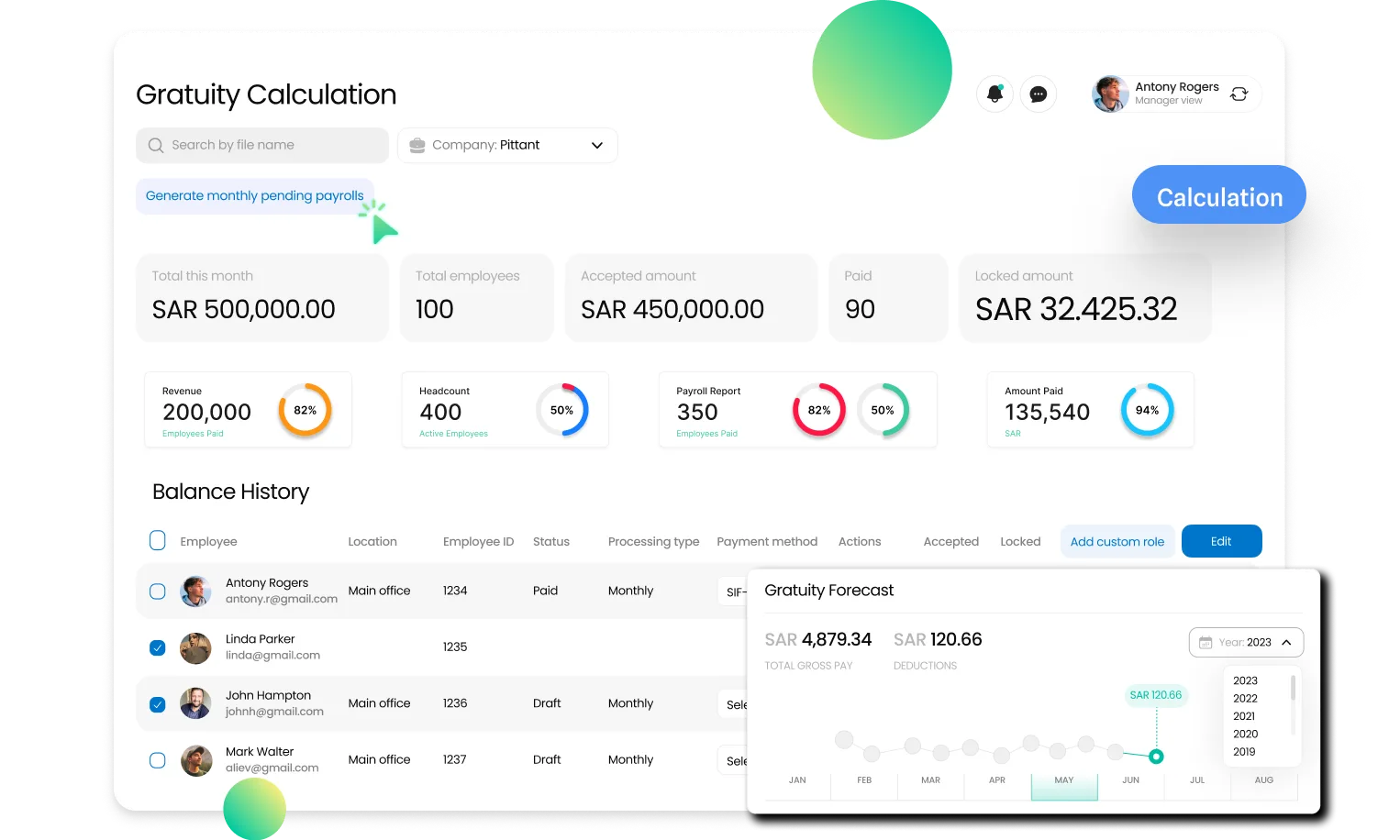
Task: Expand the Company: Pittant dropdown
Action: (597, 145)
